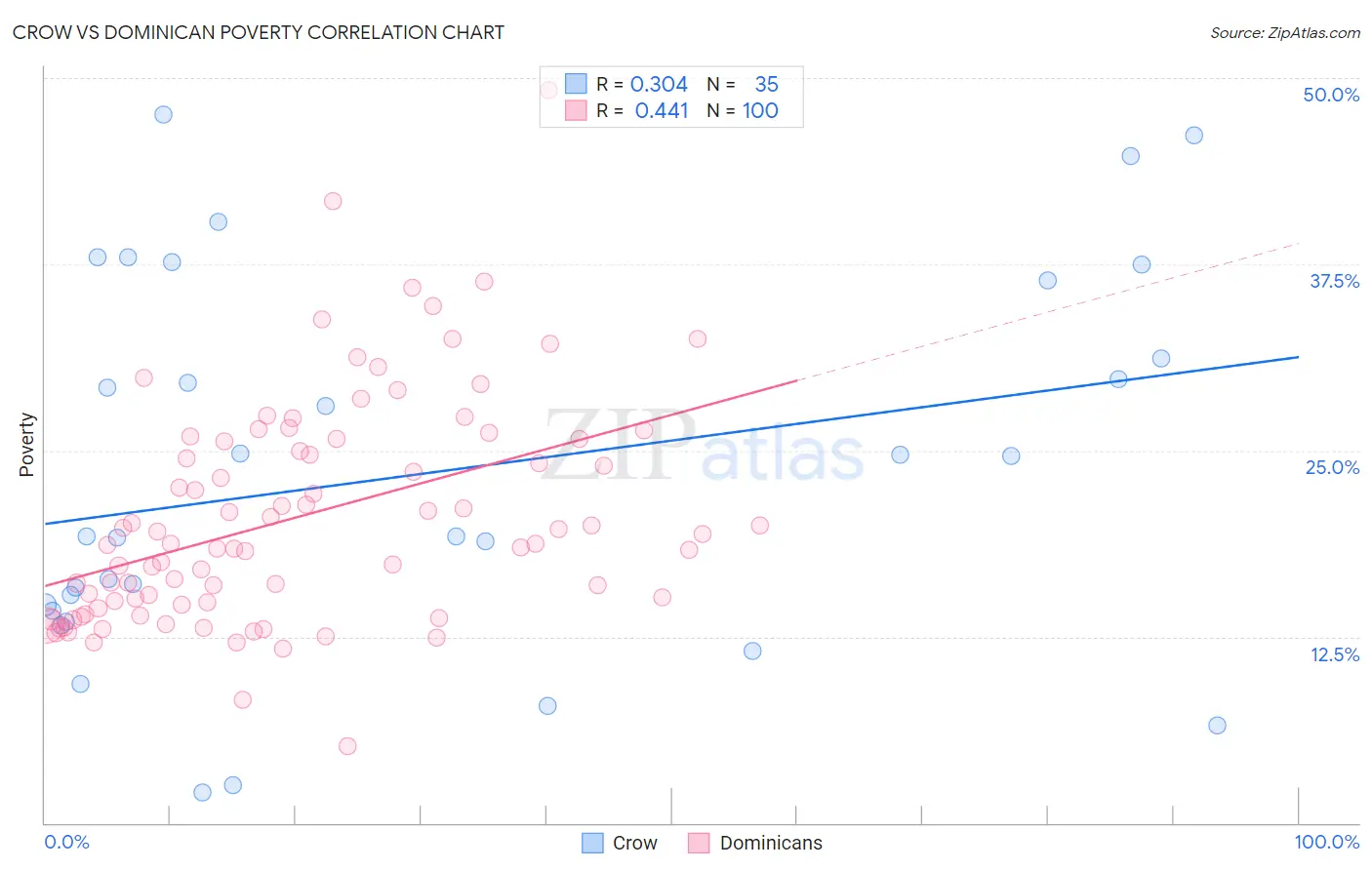Open the Source: ZipAtlas.com link
This screenshot has height=870, width=1372.
pos(1285,33)
